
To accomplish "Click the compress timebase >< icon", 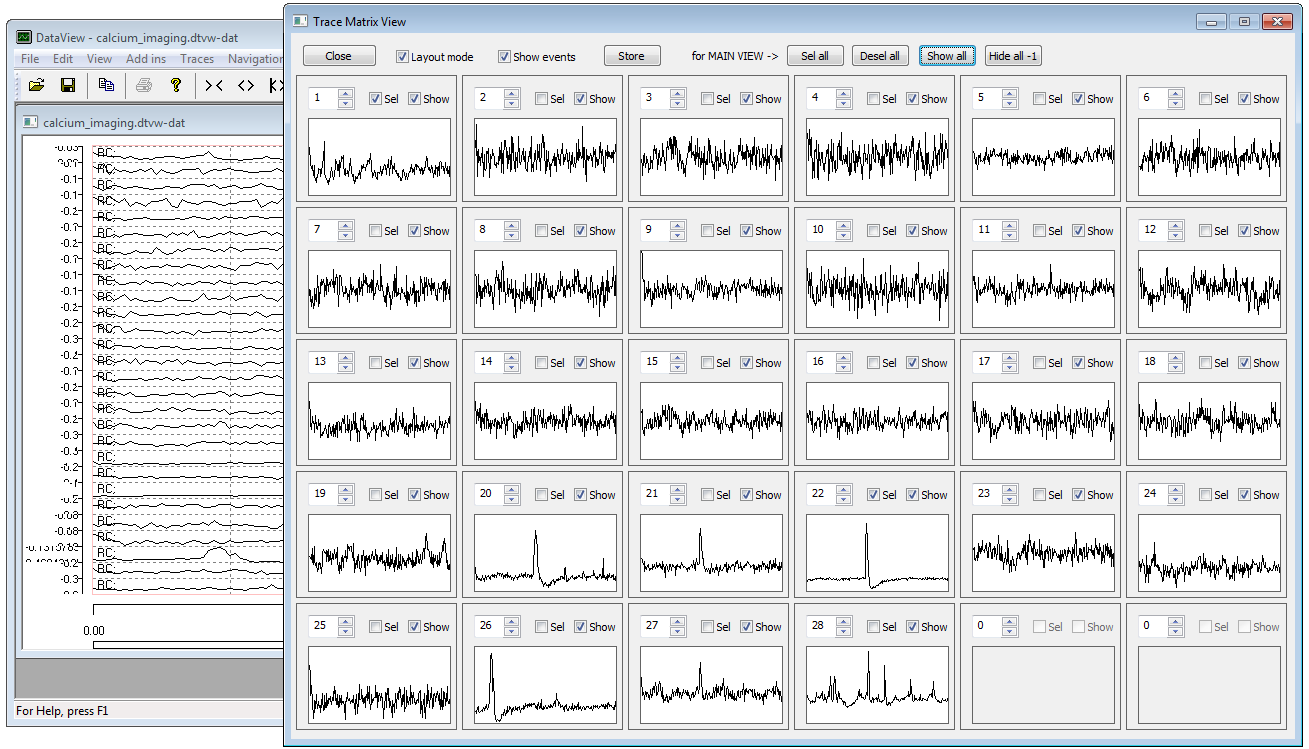I will [214, 85].
